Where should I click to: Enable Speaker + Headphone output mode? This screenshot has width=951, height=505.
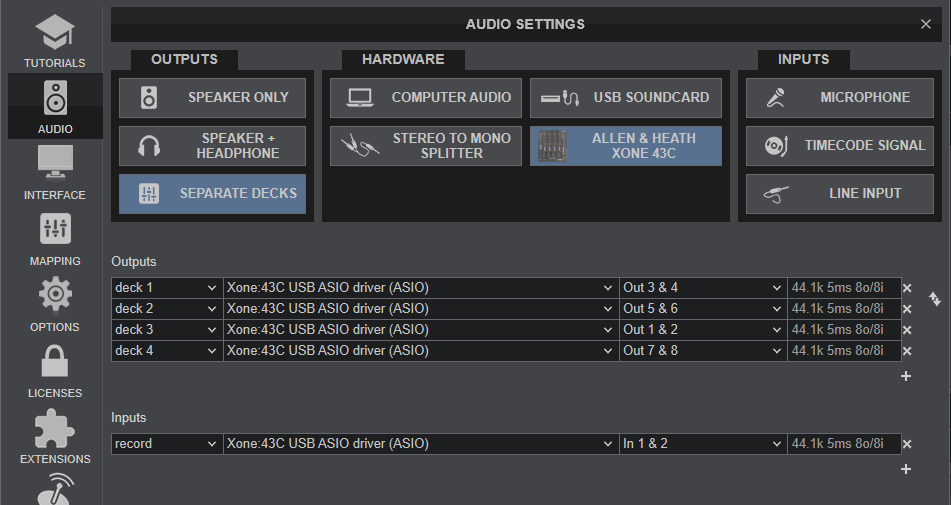(213, 146)
